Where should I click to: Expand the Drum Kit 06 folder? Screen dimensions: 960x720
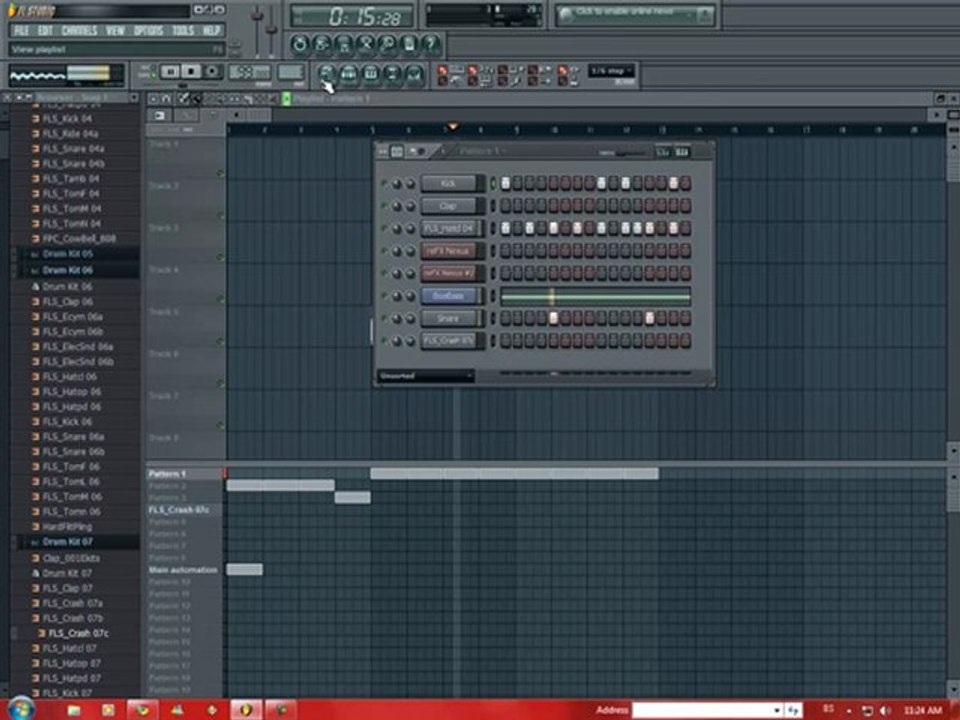[x=67, y=269]
